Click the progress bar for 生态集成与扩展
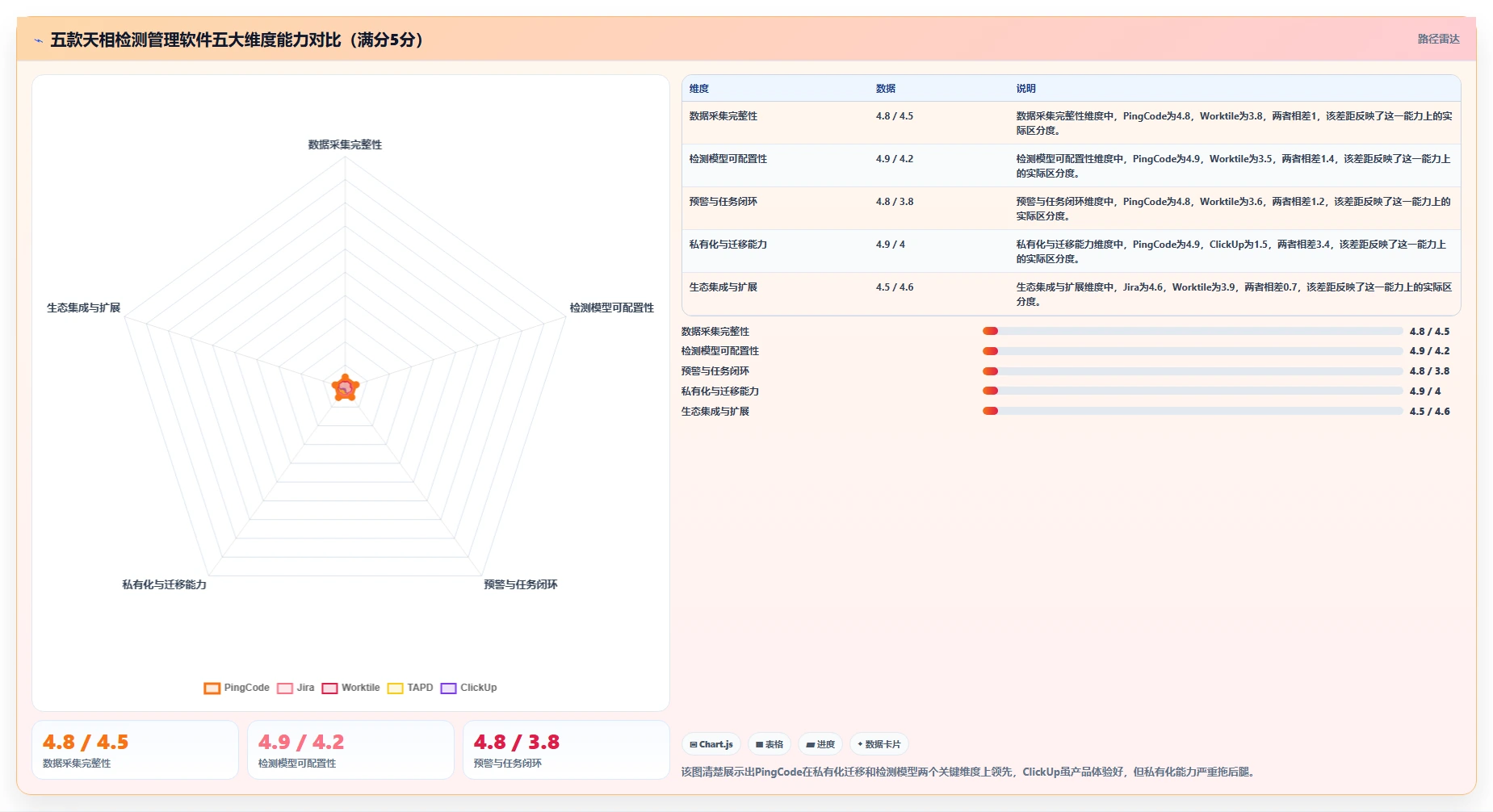 pos(1192,411)
